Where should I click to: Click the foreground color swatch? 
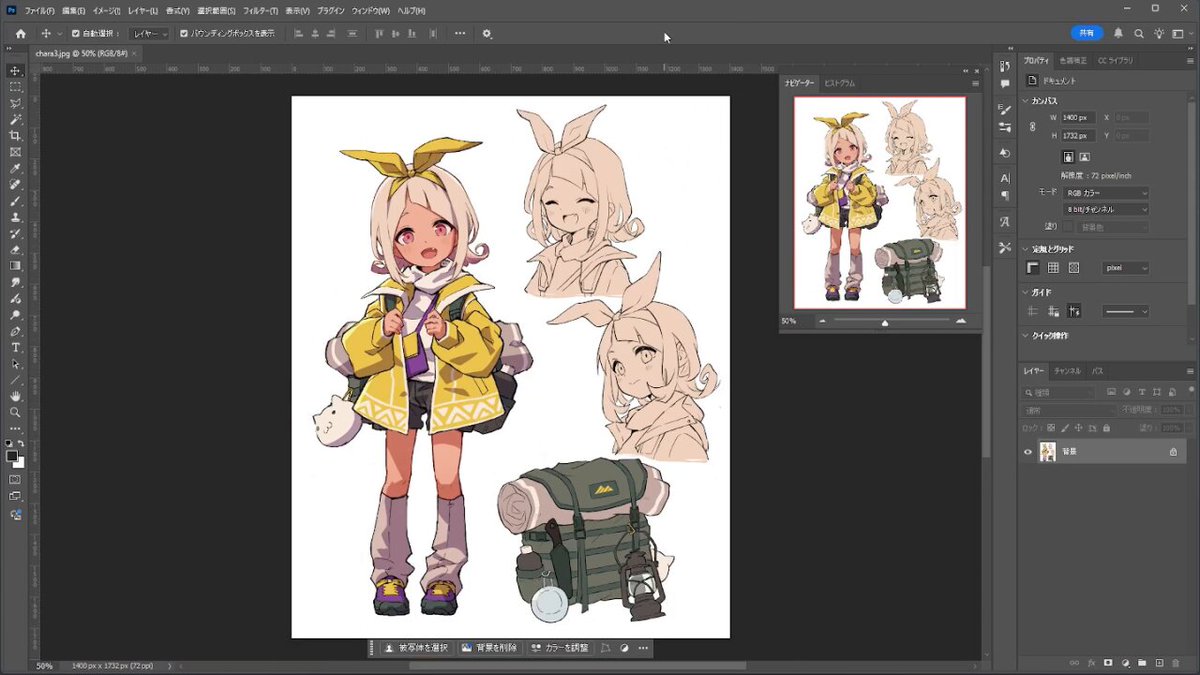(12, 456)
